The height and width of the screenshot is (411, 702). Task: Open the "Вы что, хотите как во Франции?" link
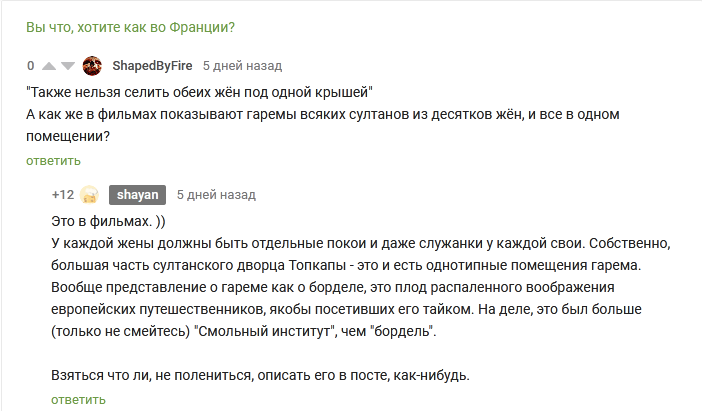pyautogui.click(x=137, y=27)
